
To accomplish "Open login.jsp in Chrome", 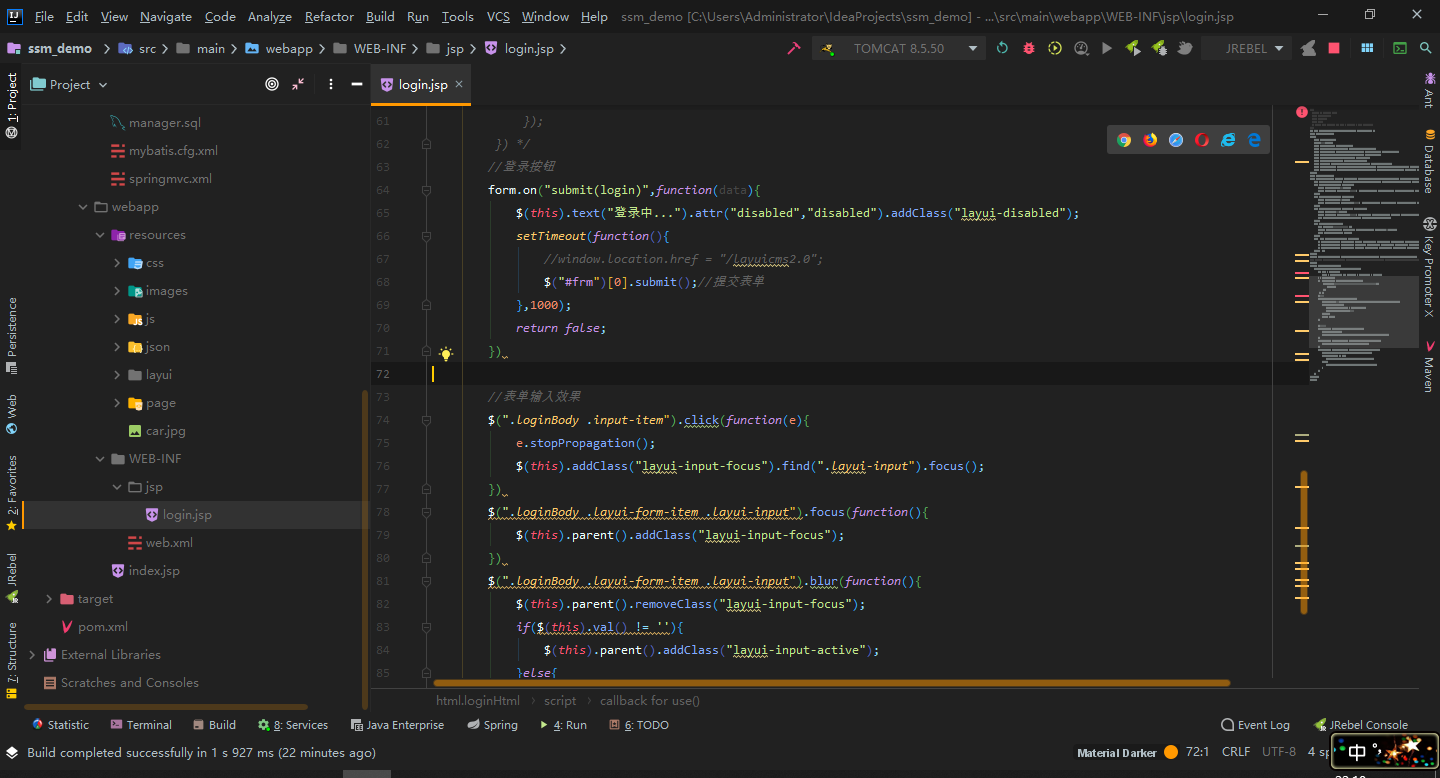I will 1122,140.
